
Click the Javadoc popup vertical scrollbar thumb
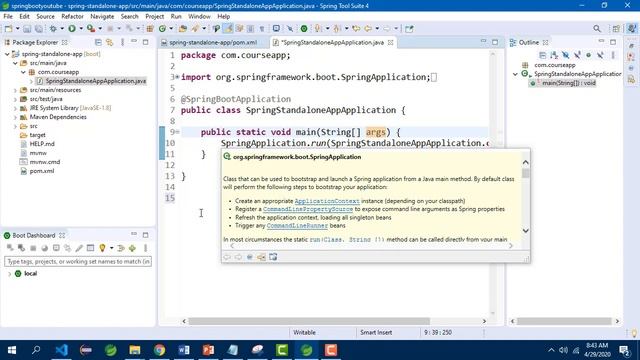coord(526,173)
